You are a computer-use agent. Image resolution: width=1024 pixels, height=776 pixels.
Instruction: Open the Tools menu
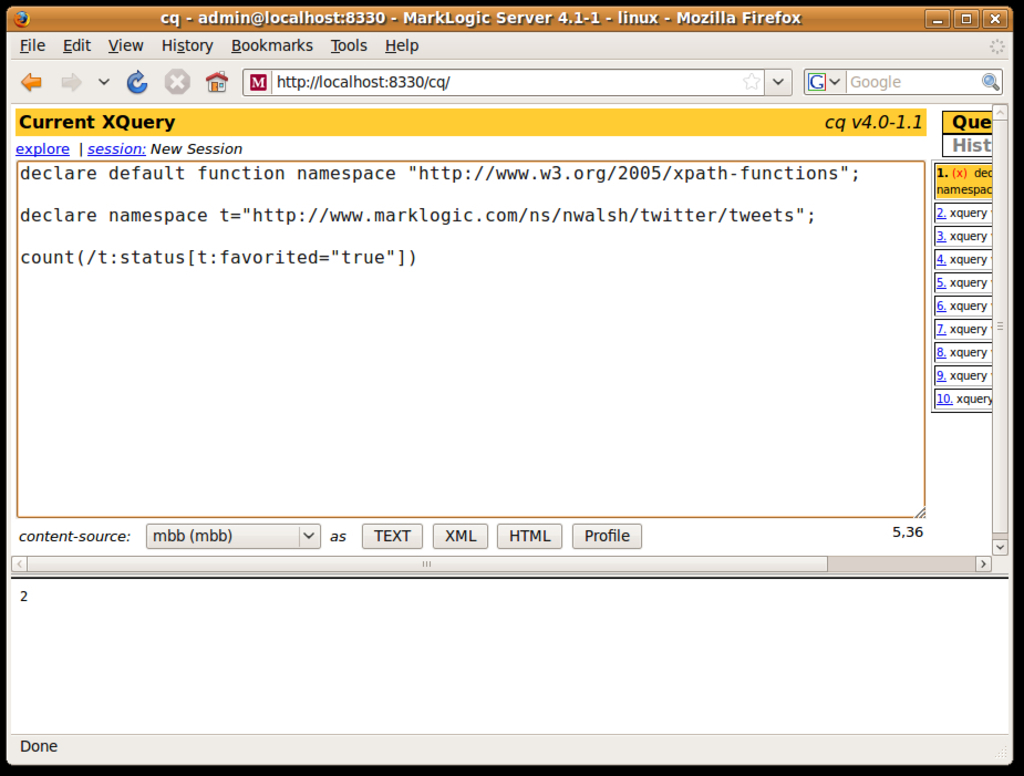click(349, 46)
